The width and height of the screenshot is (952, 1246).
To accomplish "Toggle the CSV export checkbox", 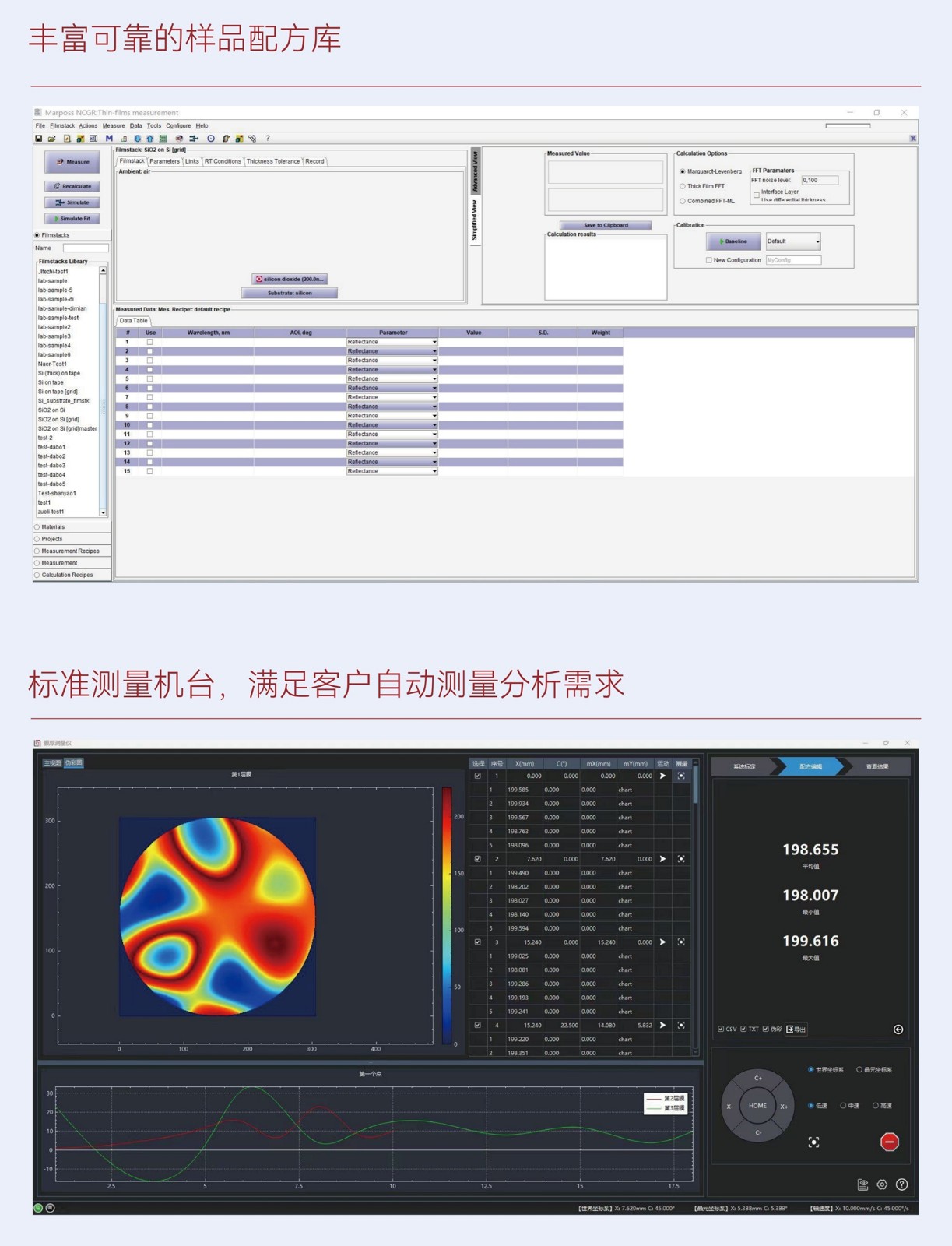I will click(721, 1030).
